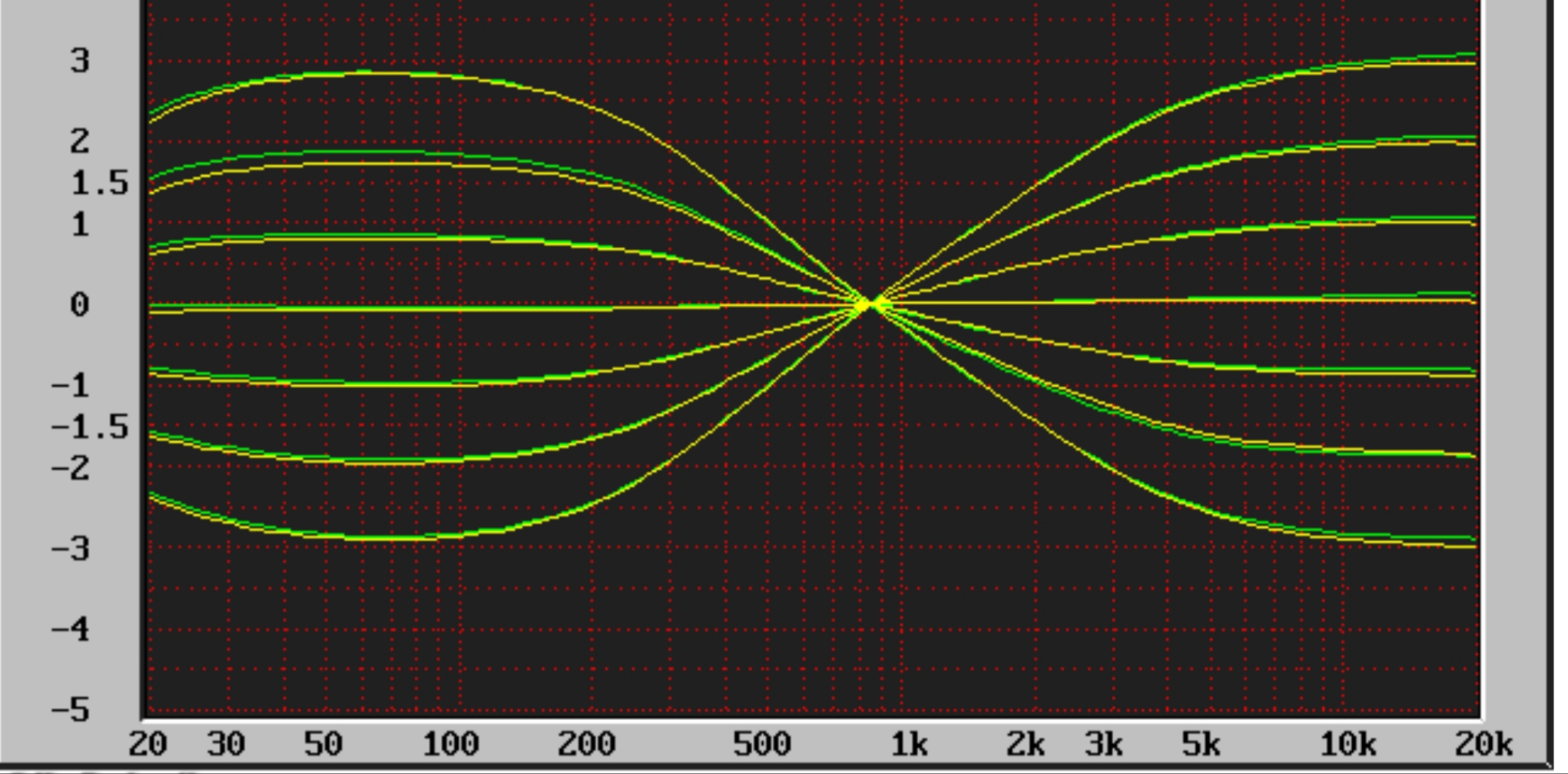Select the 1k frequency axis label
The image size is (1568, 774).
910,744
